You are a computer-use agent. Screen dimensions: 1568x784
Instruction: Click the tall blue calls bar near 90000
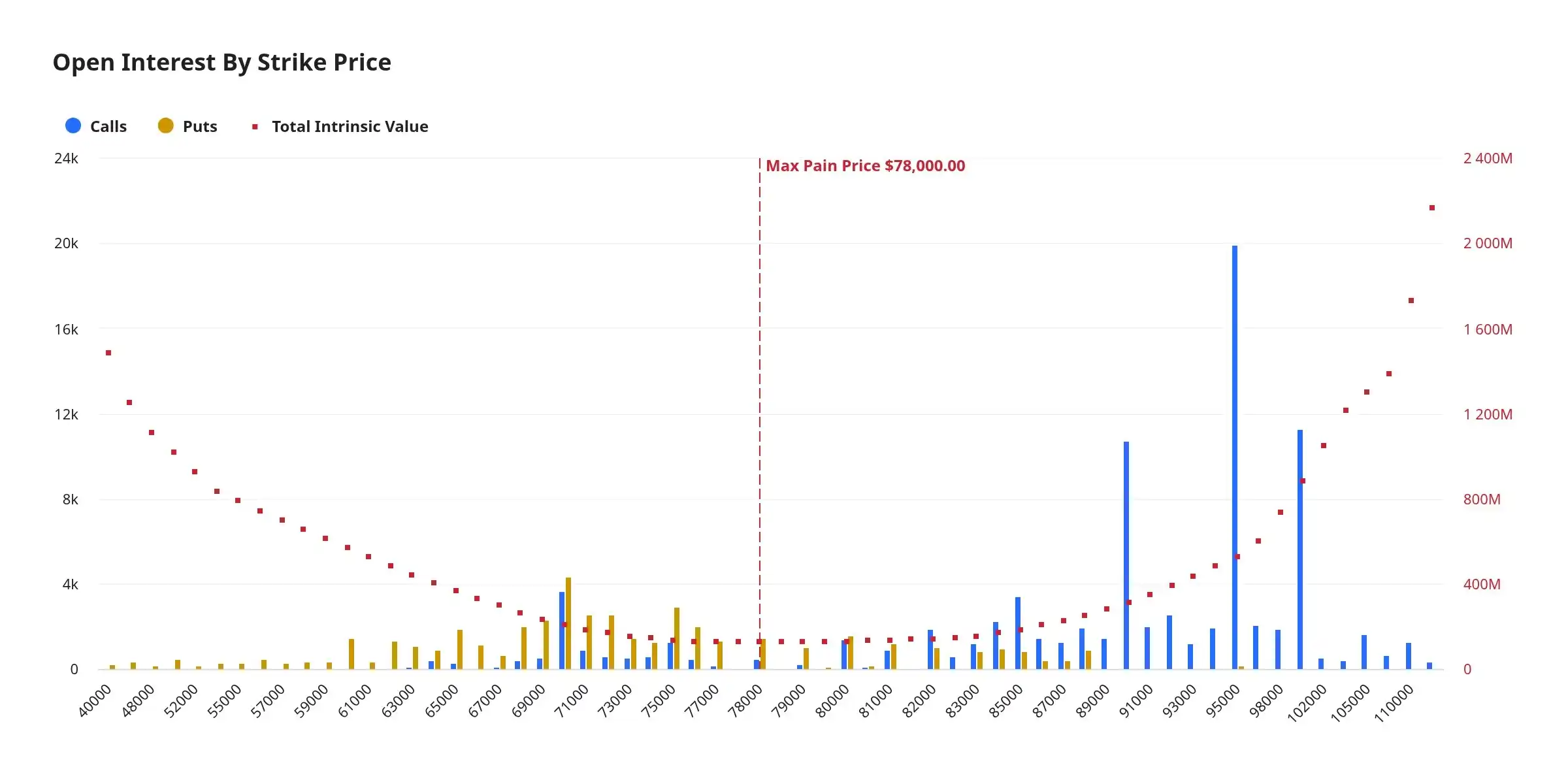coord(1126,555)
